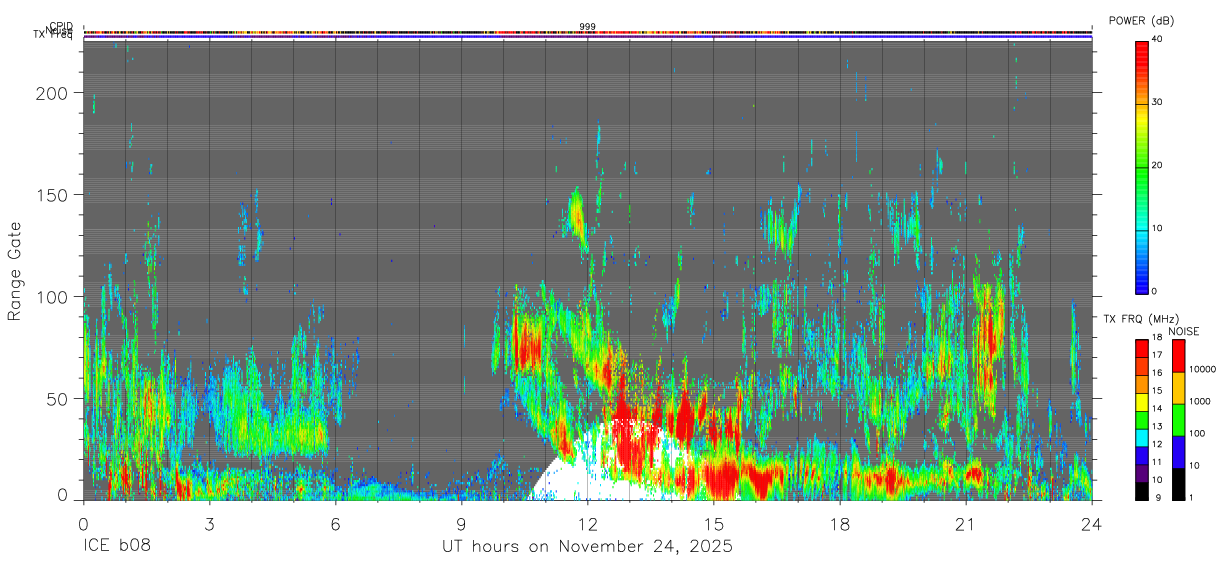
Task: Click the 9 hour tick label on the time axis
Action: pos(461,523)
